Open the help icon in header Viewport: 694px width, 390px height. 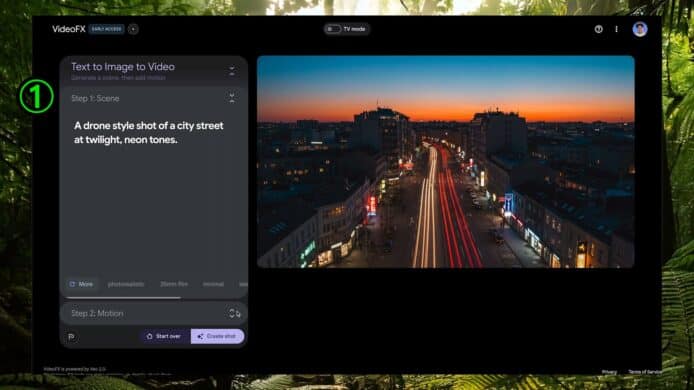click(598, 29)
